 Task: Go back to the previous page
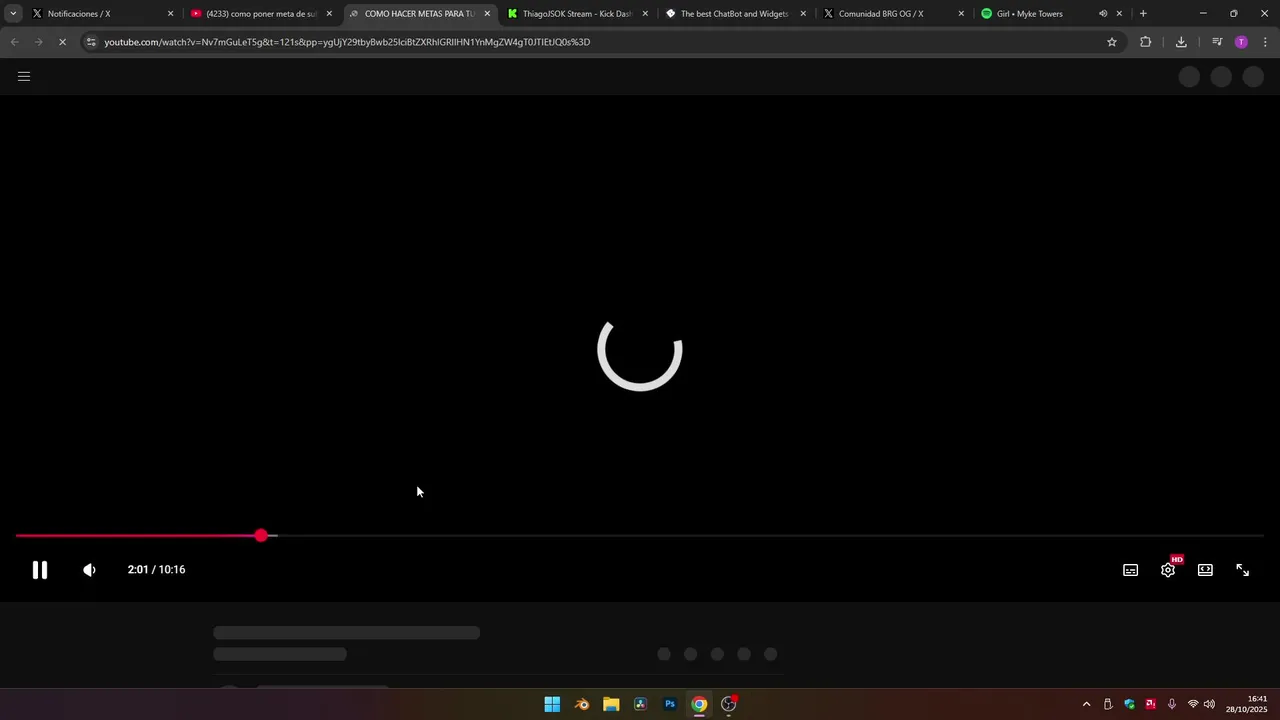(14, 42)
